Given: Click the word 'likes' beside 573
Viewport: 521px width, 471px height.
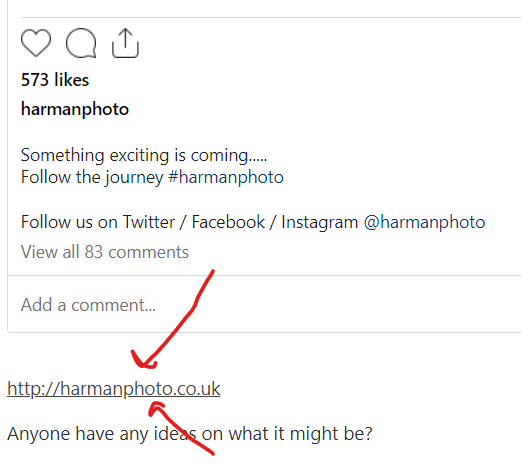Looking at the screenshot, I should coord(72,80).
